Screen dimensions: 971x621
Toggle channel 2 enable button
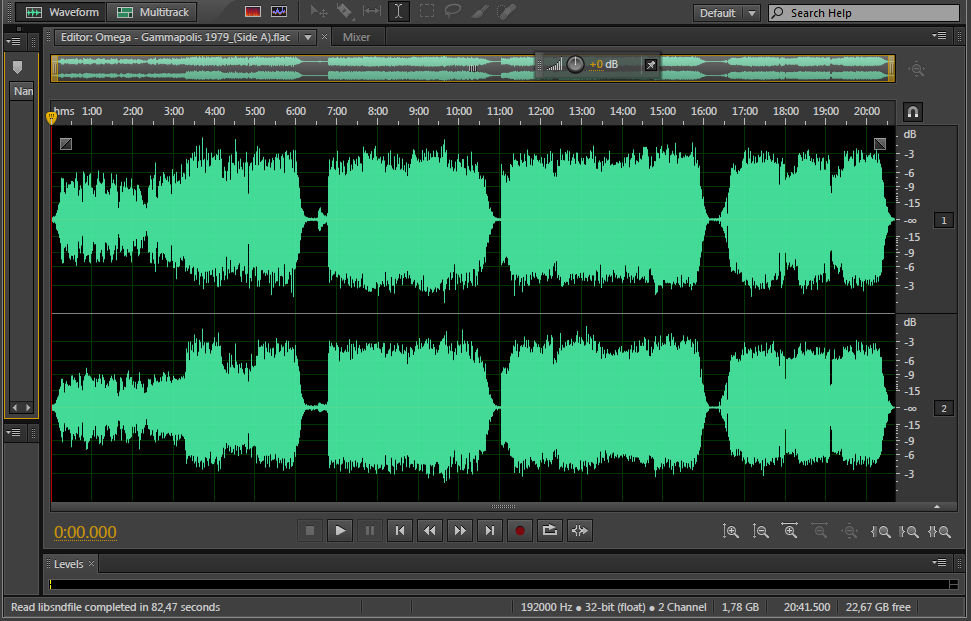(x=944, y=408)
